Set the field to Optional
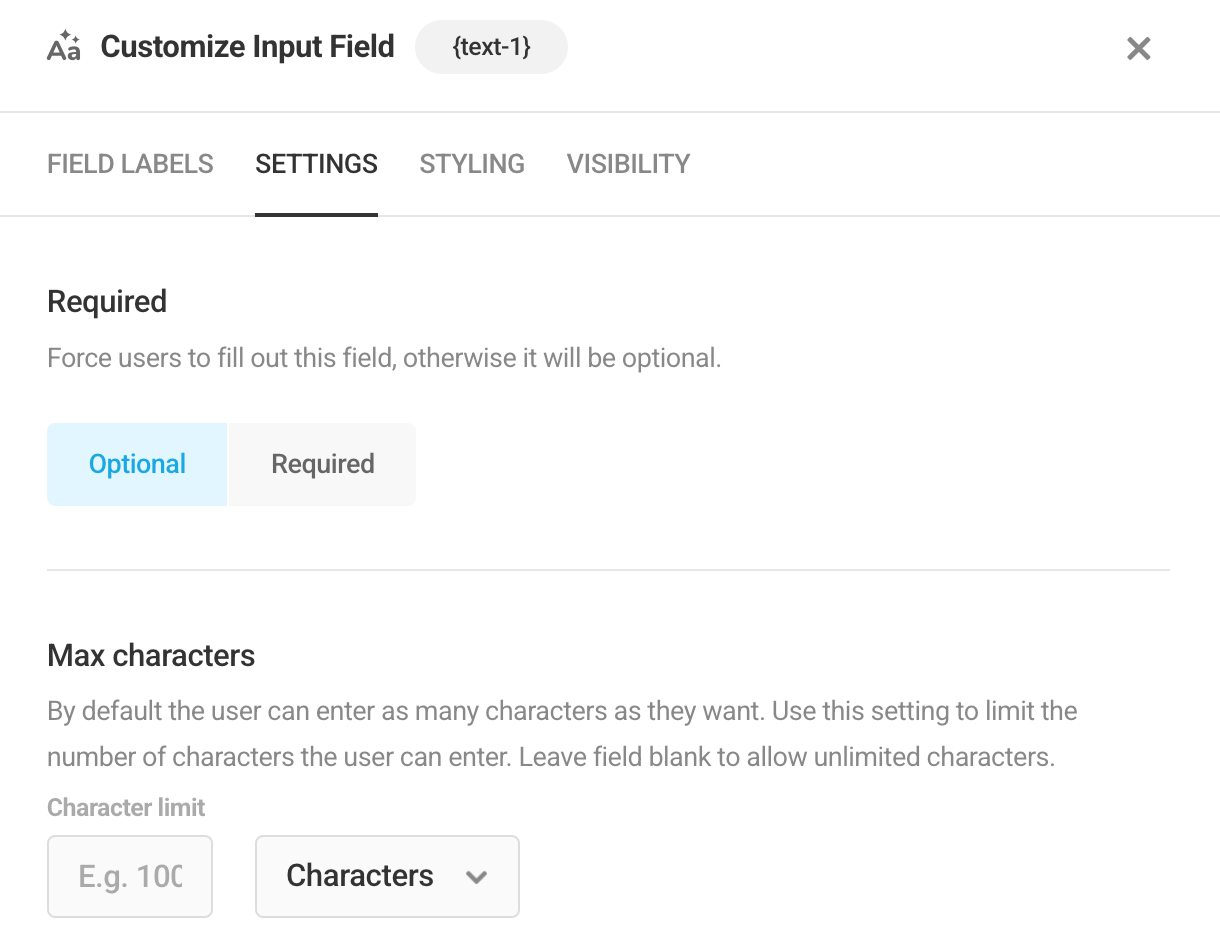1220x944 pixels. coord(137,464)
